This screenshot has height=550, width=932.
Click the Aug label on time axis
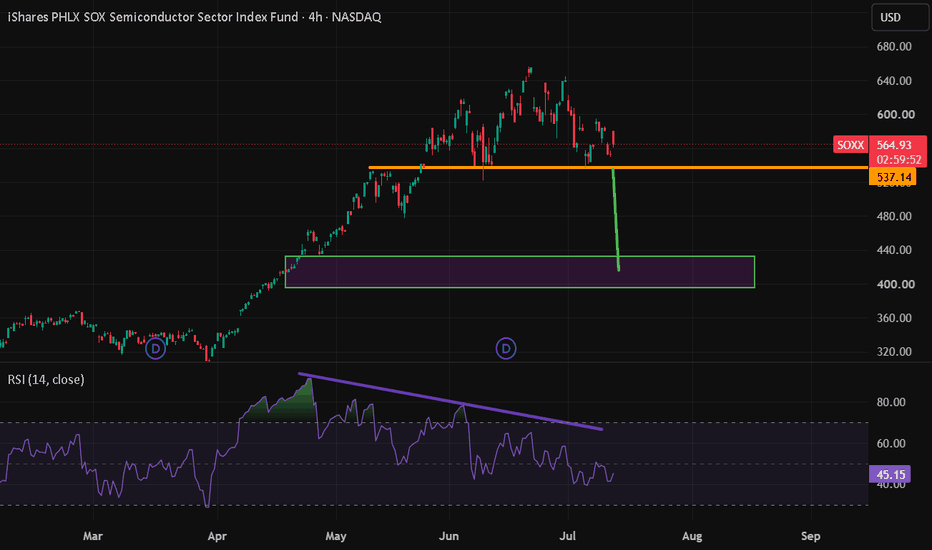692,536
